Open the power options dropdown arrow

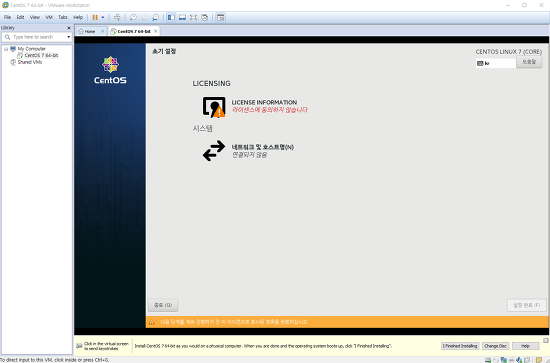coord(103,17)
